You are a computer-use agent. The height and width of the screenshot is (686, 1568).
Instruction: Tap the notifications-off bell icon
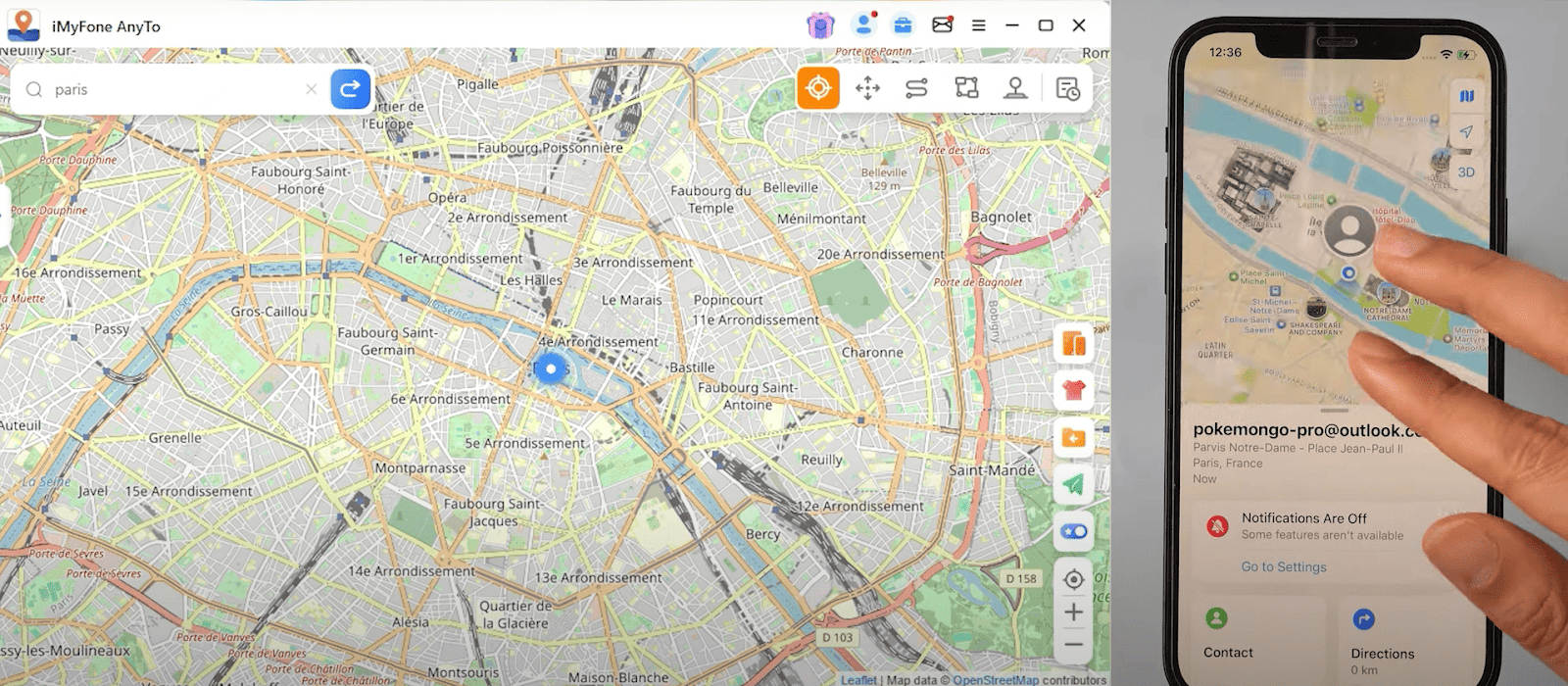pos(1218,525)
